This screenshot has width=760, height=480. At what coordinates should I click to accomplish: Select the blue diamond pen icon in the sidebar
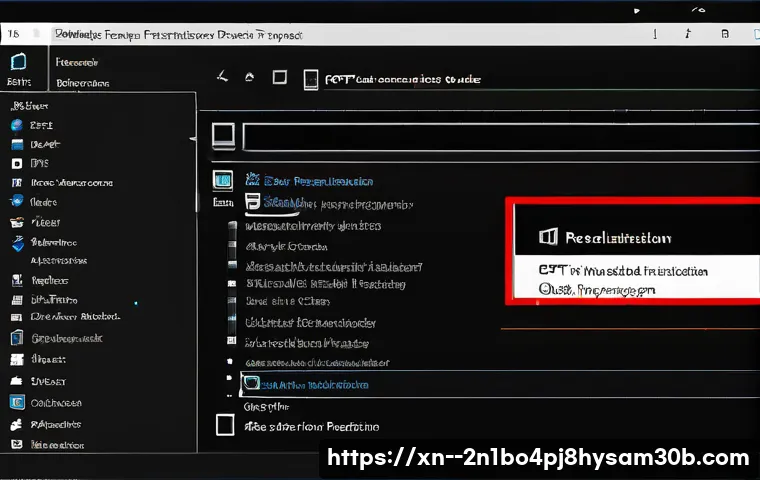pos(18,243)
